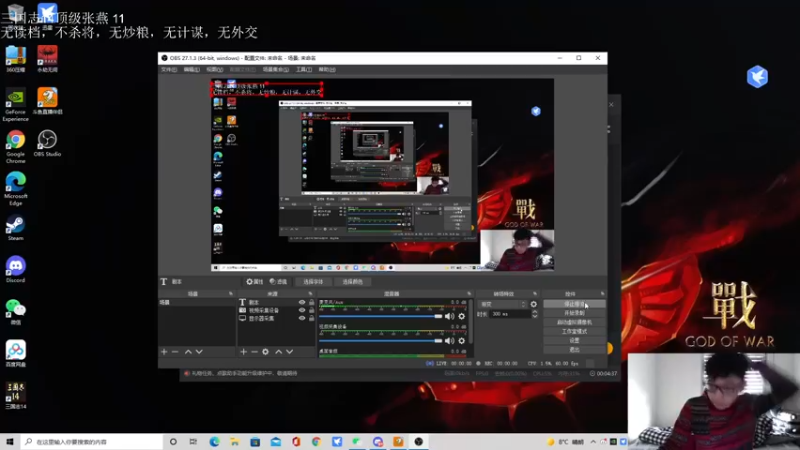800x450 pixels.
Task: Open Google Chrome desktop shortcut
Action: [x=15, y=146]
